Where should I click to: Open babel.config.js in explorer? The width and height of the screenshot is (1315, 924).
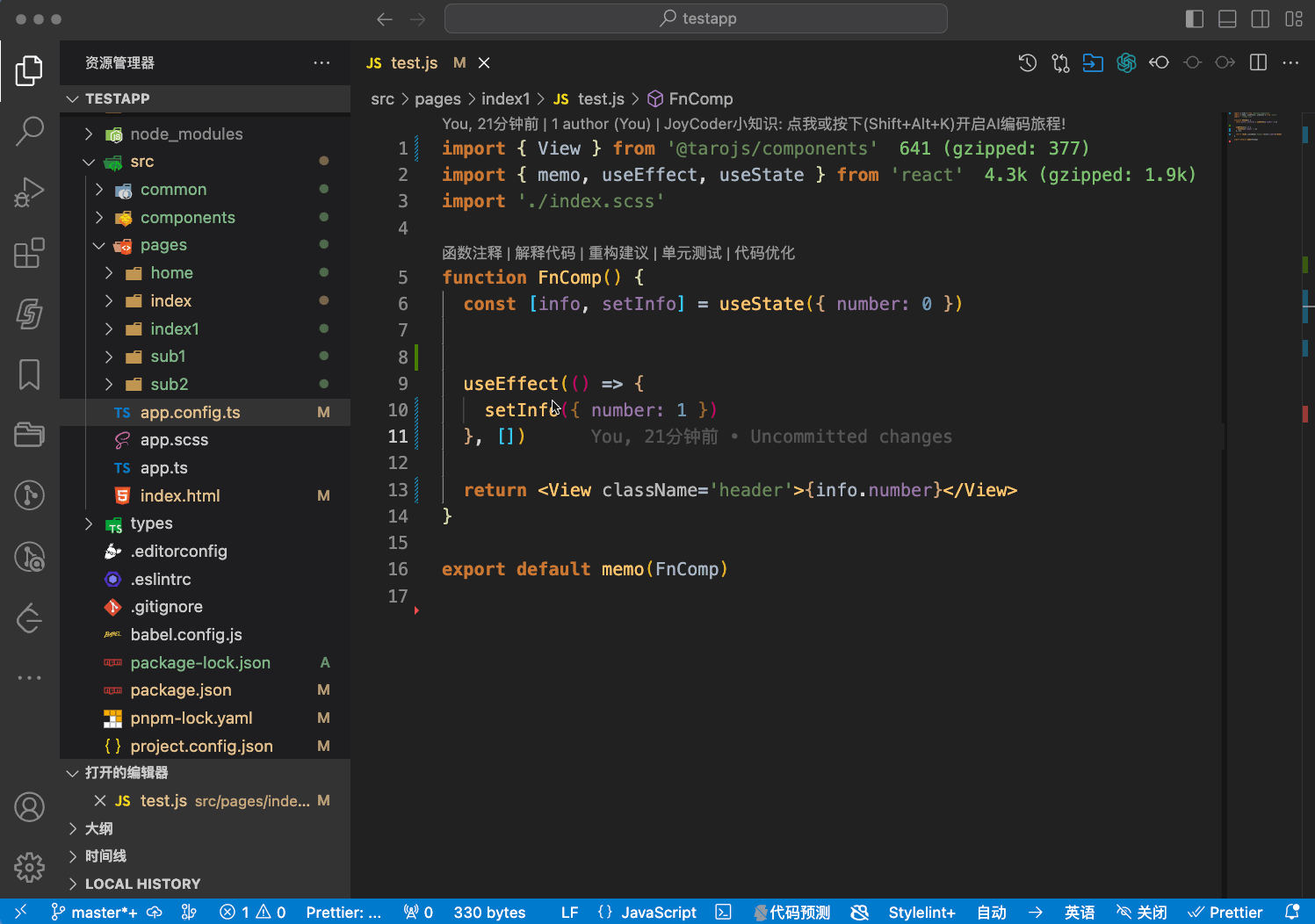point(205,634)
